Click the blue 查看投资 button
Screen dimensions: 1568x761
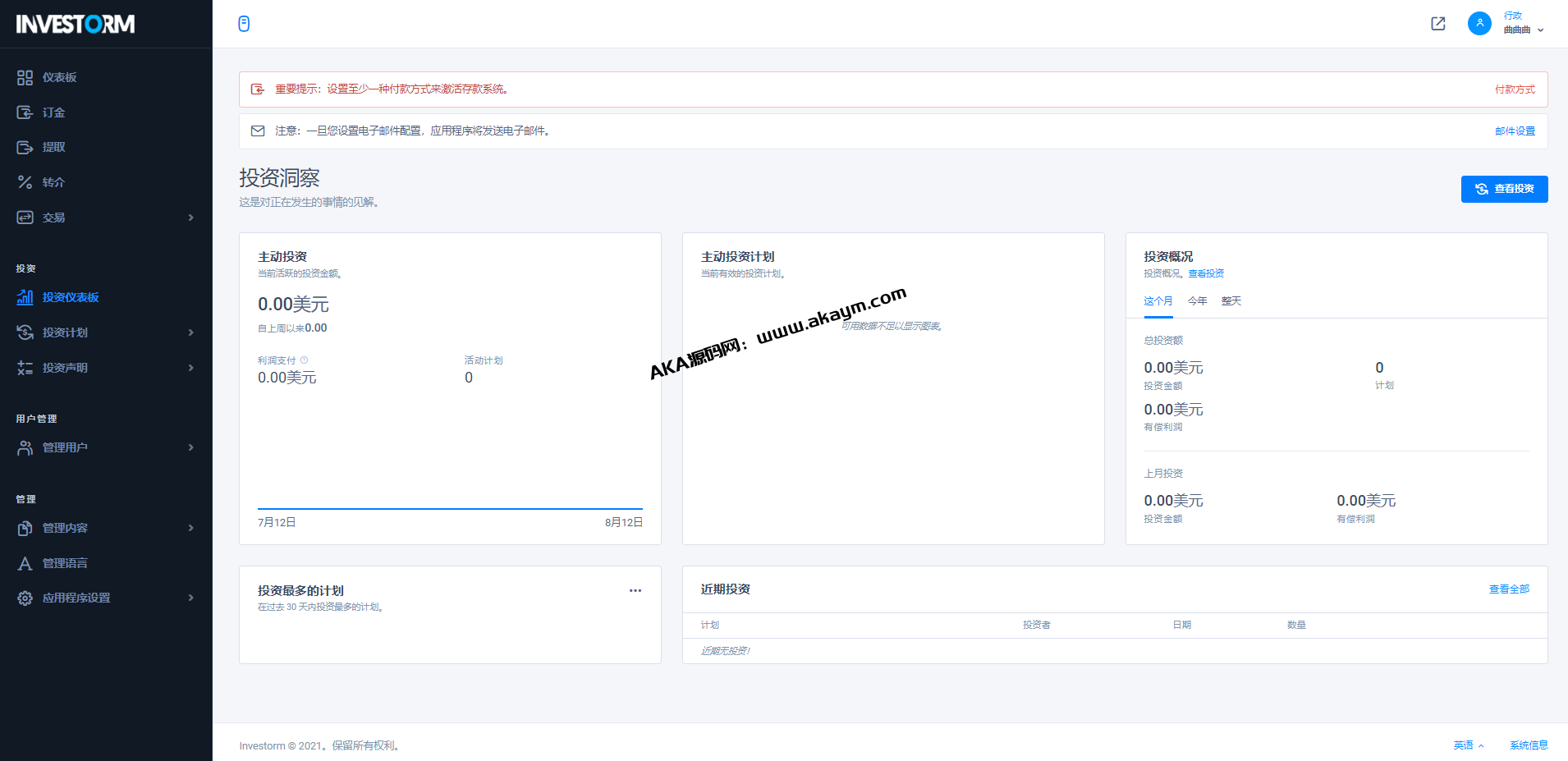[1504, 189]
